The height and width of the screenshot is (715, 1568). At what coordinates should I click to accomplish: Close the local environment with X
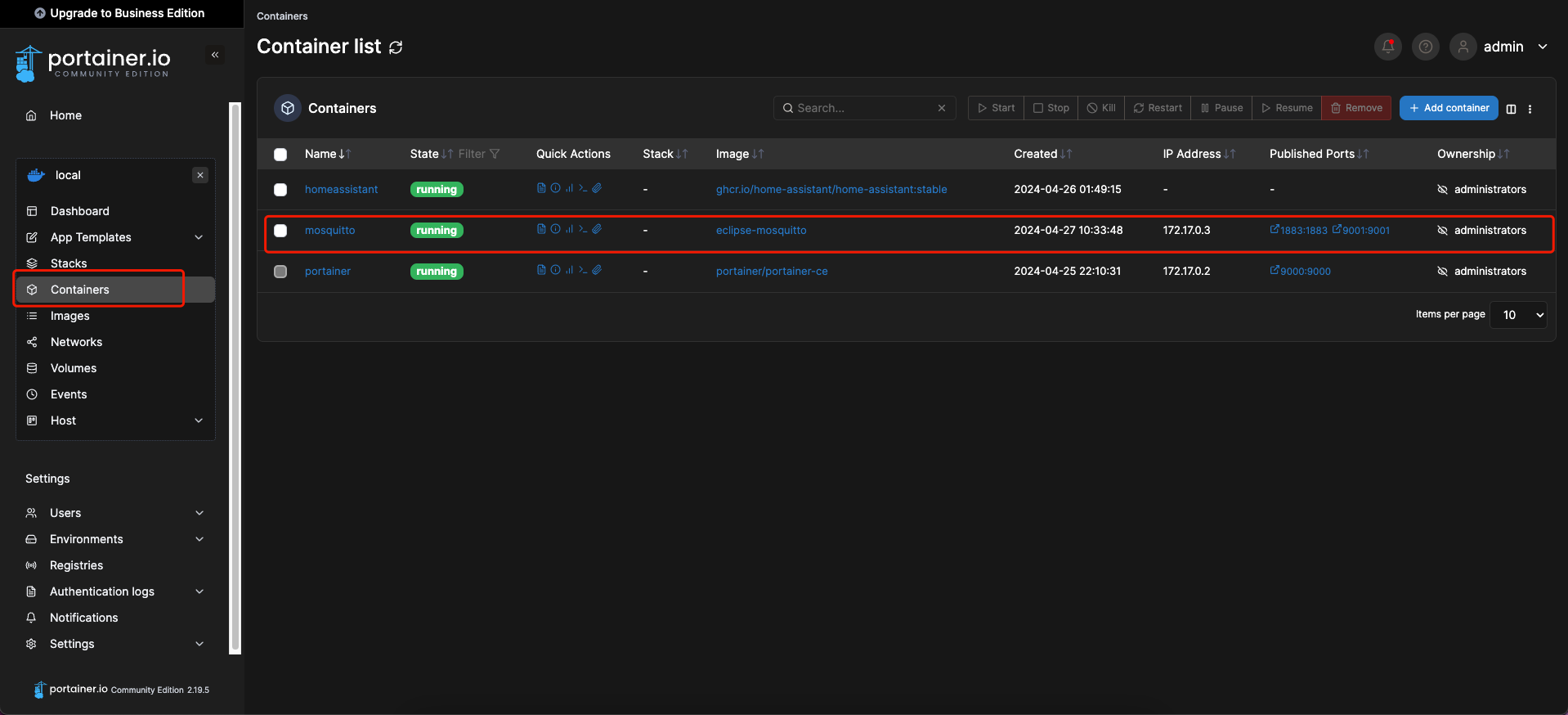click(x=200, y=175)
